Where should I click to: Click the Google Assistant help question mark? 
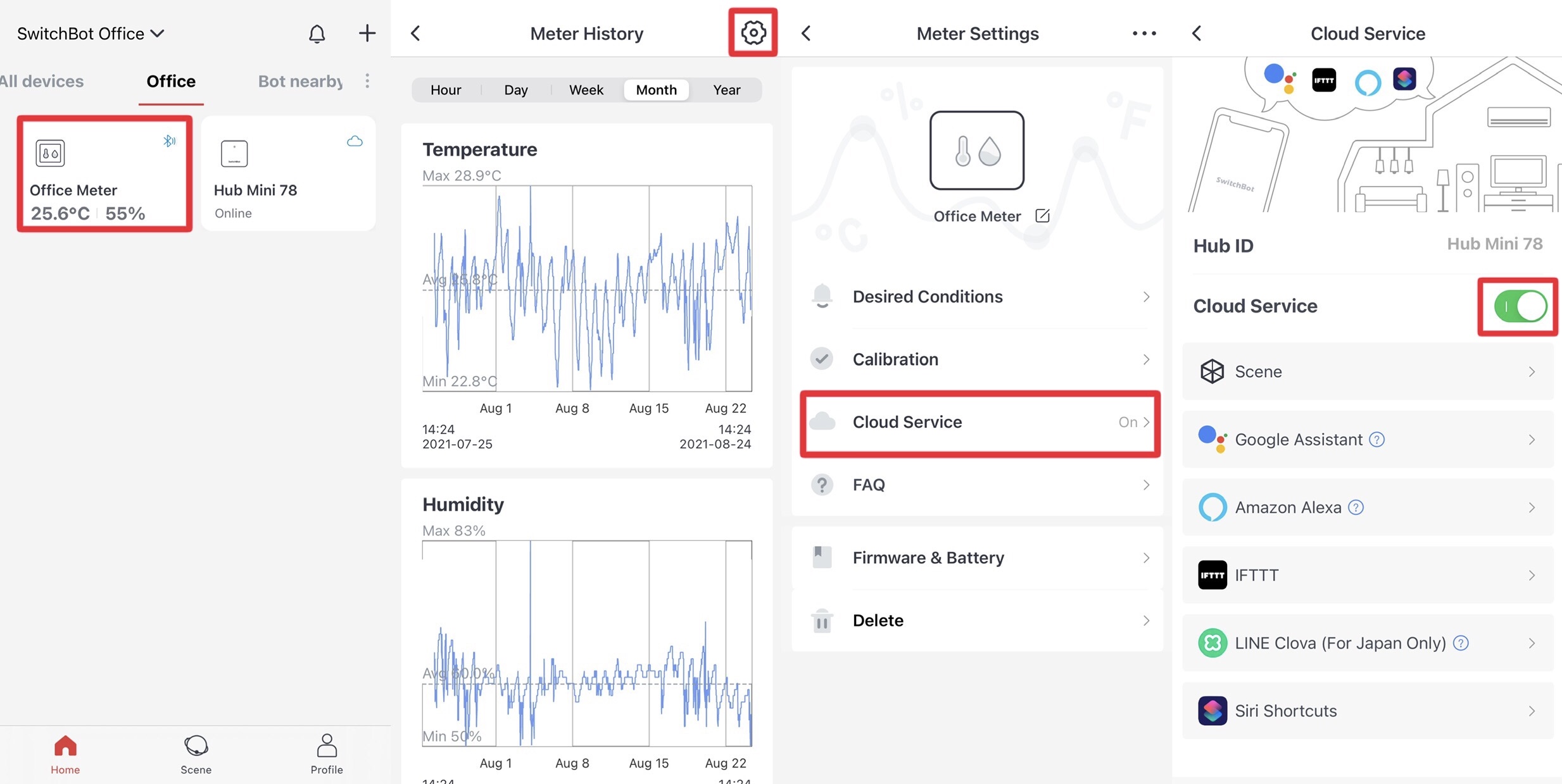(1376, 439)
